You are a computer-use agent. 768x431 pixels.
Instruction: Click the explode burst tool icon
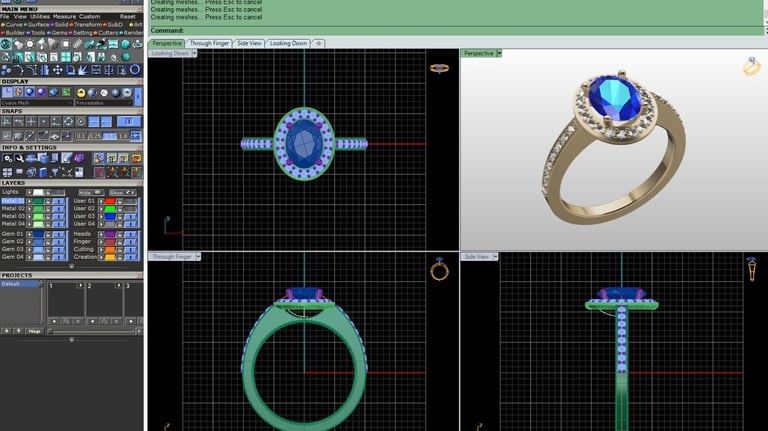click(x=82, y=70)
